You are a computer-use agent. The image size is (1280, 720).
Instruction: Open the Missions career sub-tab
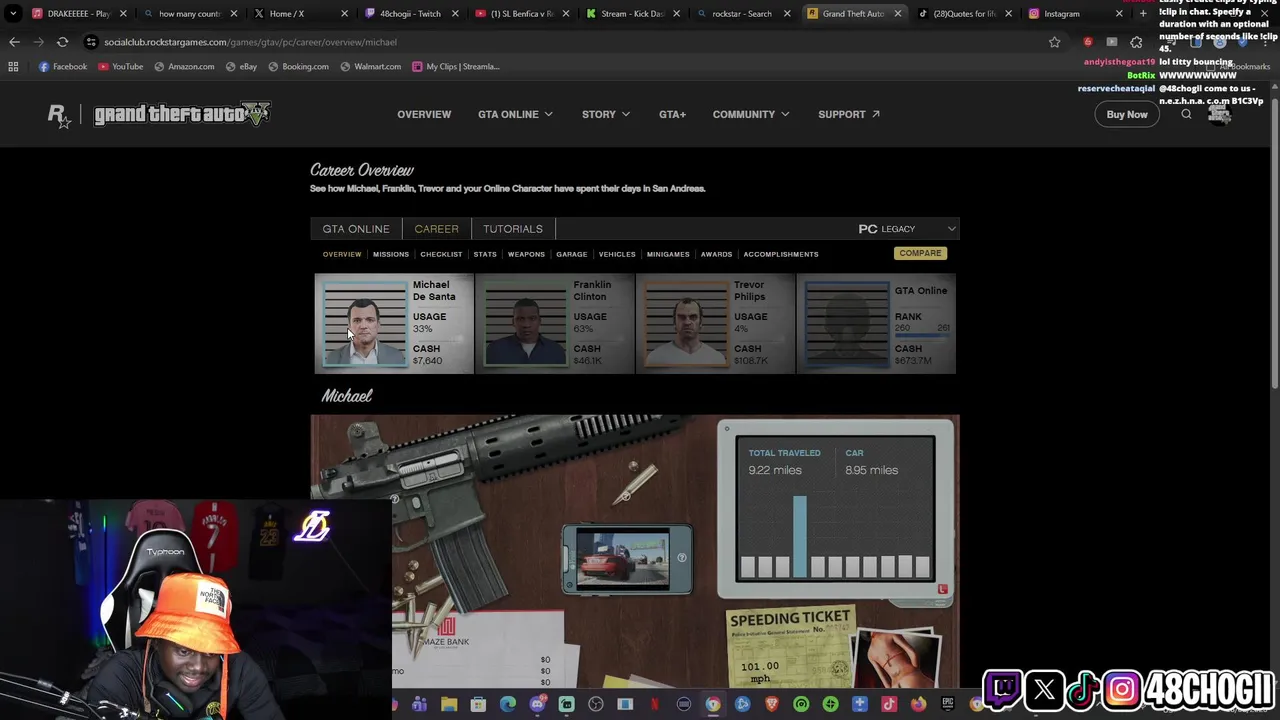[391, 254]
